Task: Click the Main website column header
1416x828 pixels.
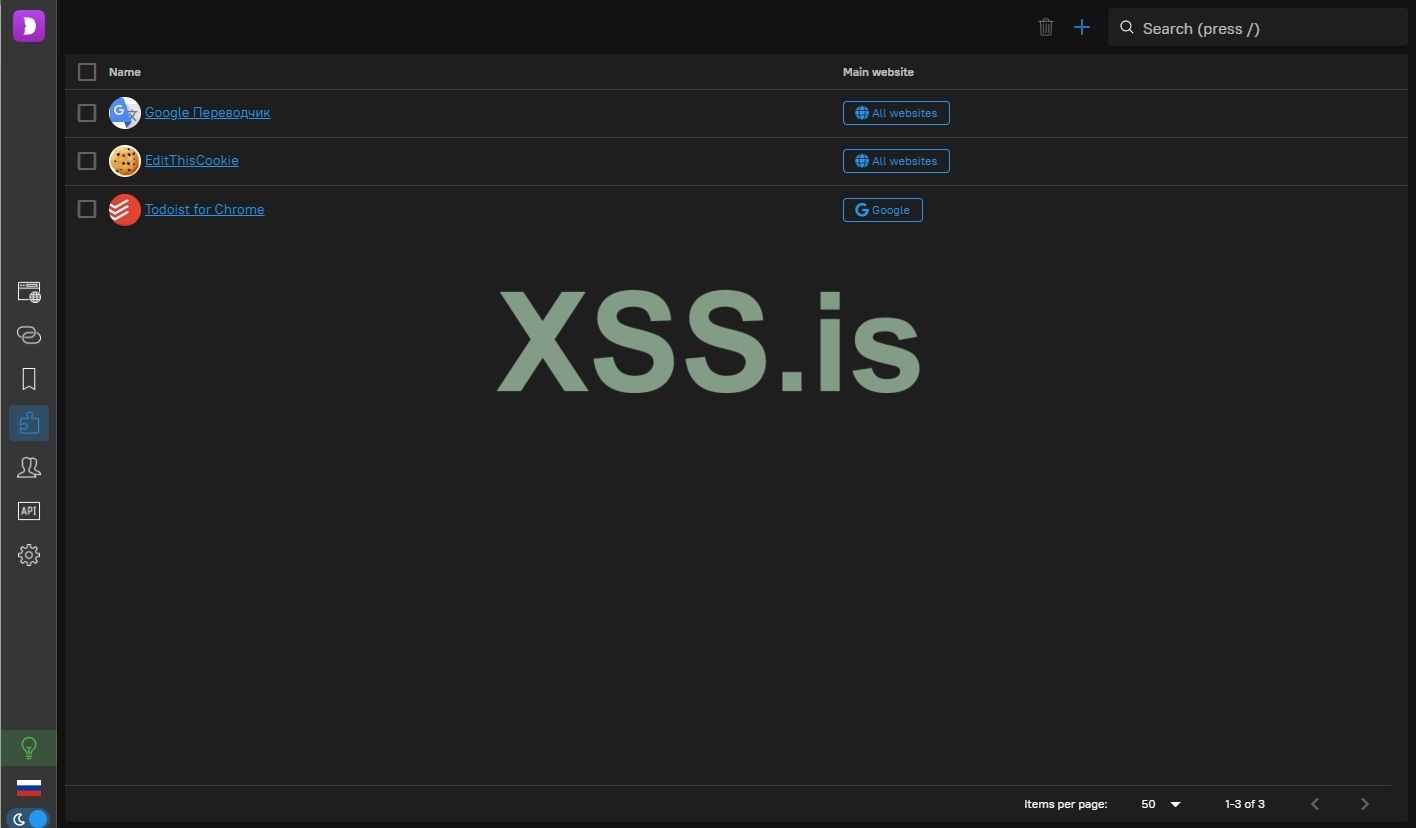Action: coord(878,72)
